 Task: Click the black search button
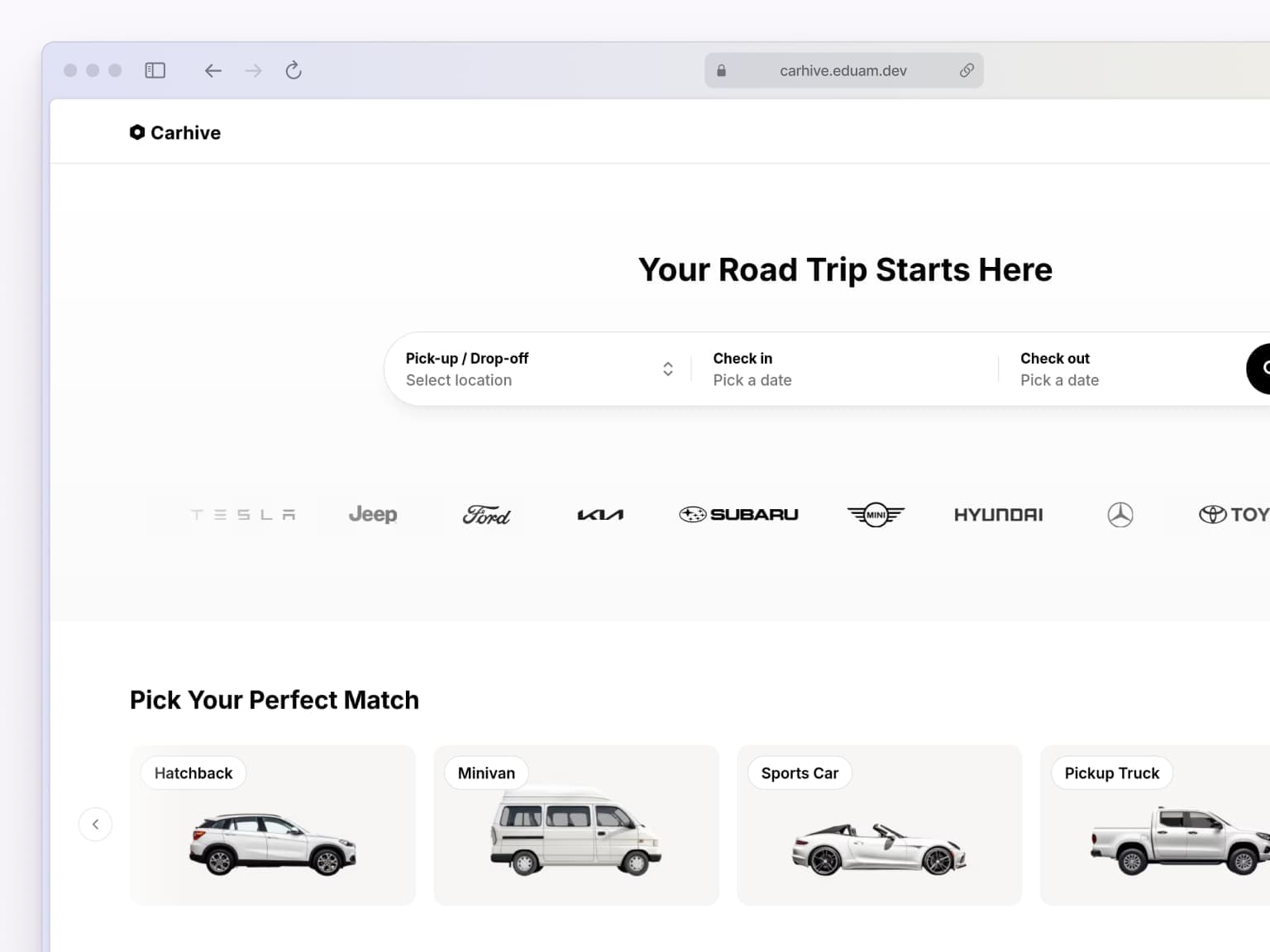(1258, 369)
